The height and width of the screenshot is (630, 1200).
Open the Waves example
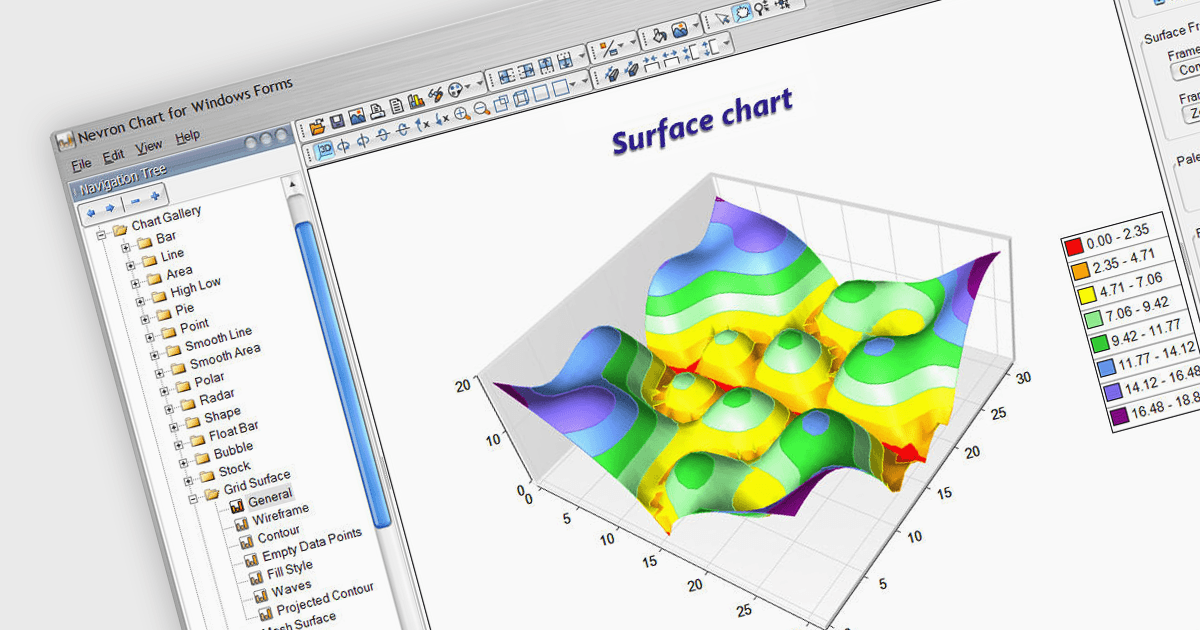pos(292,588)
